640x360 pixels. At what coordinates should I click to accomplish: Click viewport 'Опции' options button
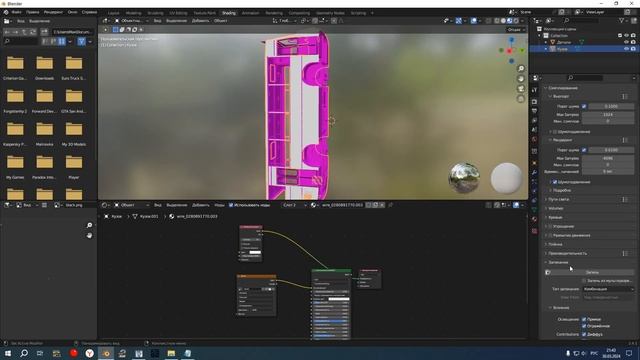click(516, 30)
